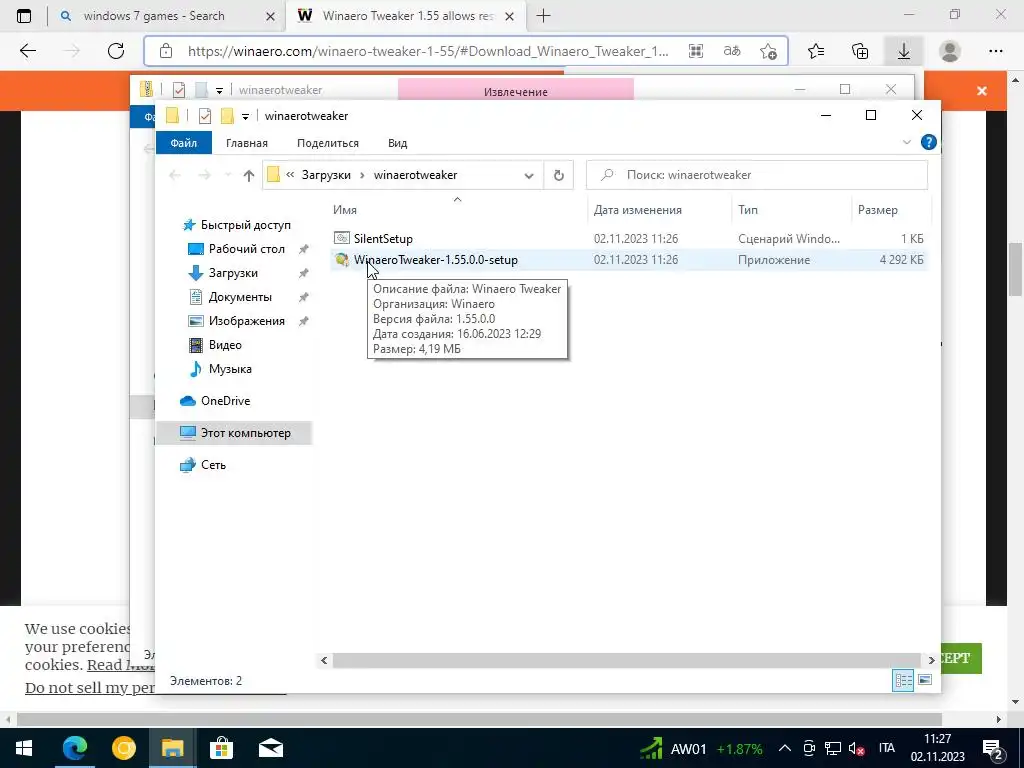Open the Извлечение tab in back window

click(x=515, y=91)
